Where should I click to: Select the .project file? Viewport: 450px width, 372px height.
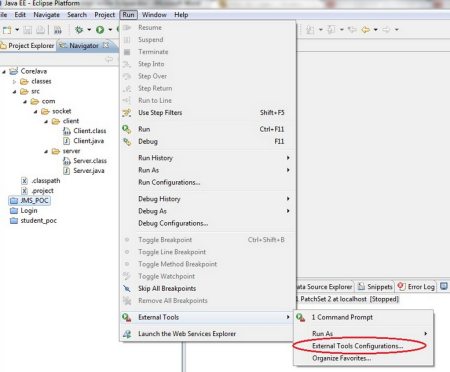[x=37, y=191]
